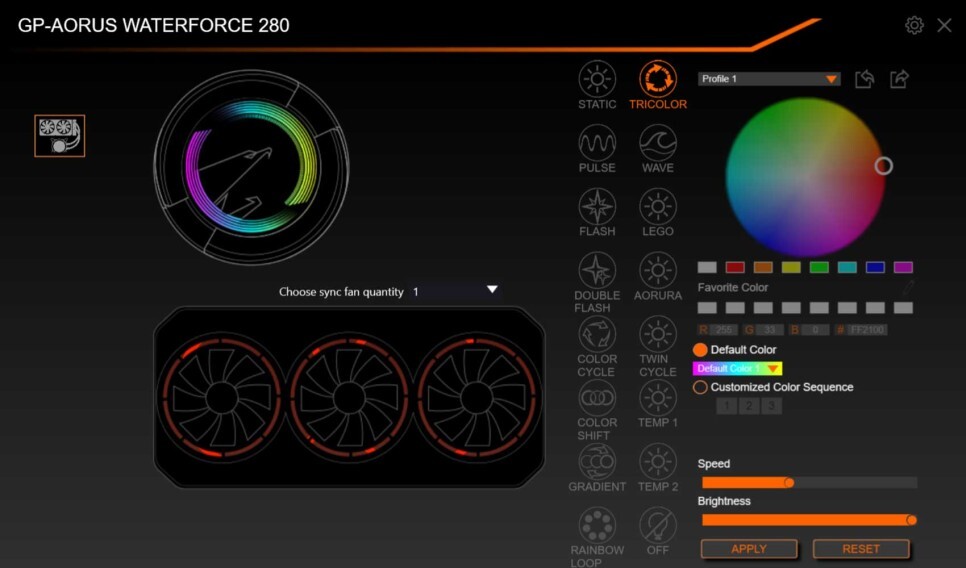Expand the sync fan quantity dropdown
The image size is (966, 568).
(x=455, y=291)
